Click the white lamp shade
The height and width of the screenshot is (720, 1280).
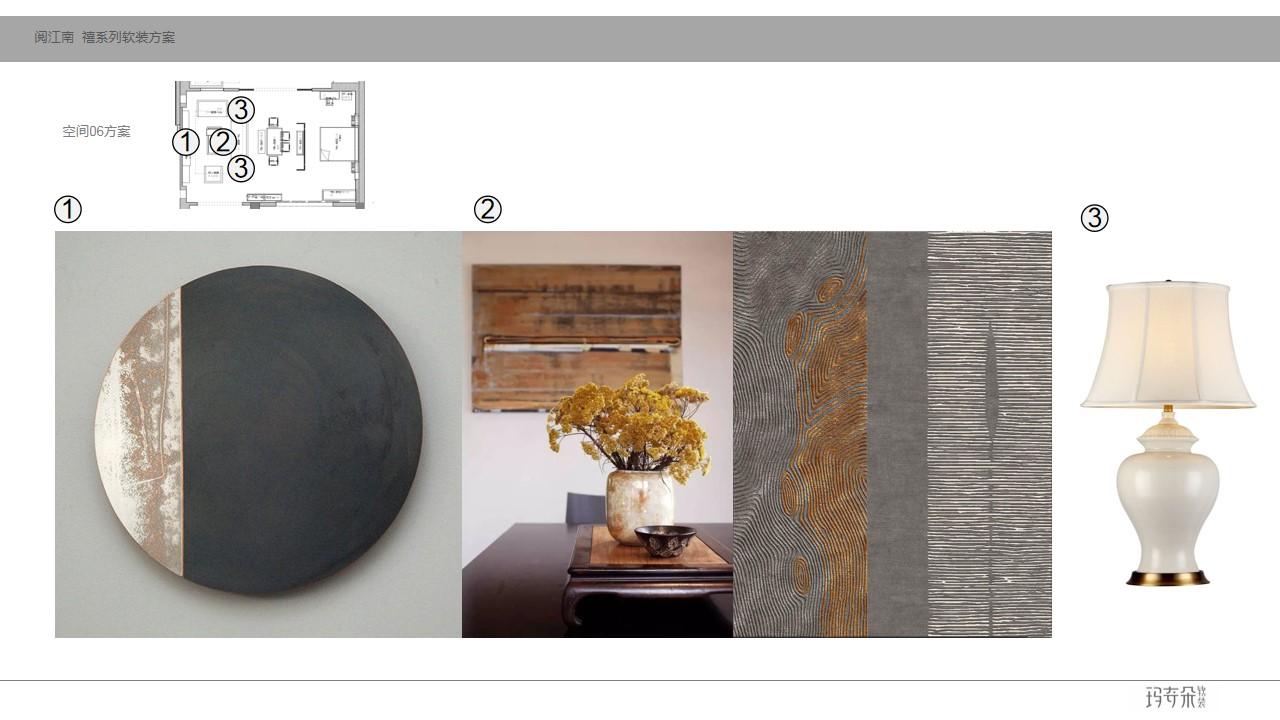click(1167, 346)
